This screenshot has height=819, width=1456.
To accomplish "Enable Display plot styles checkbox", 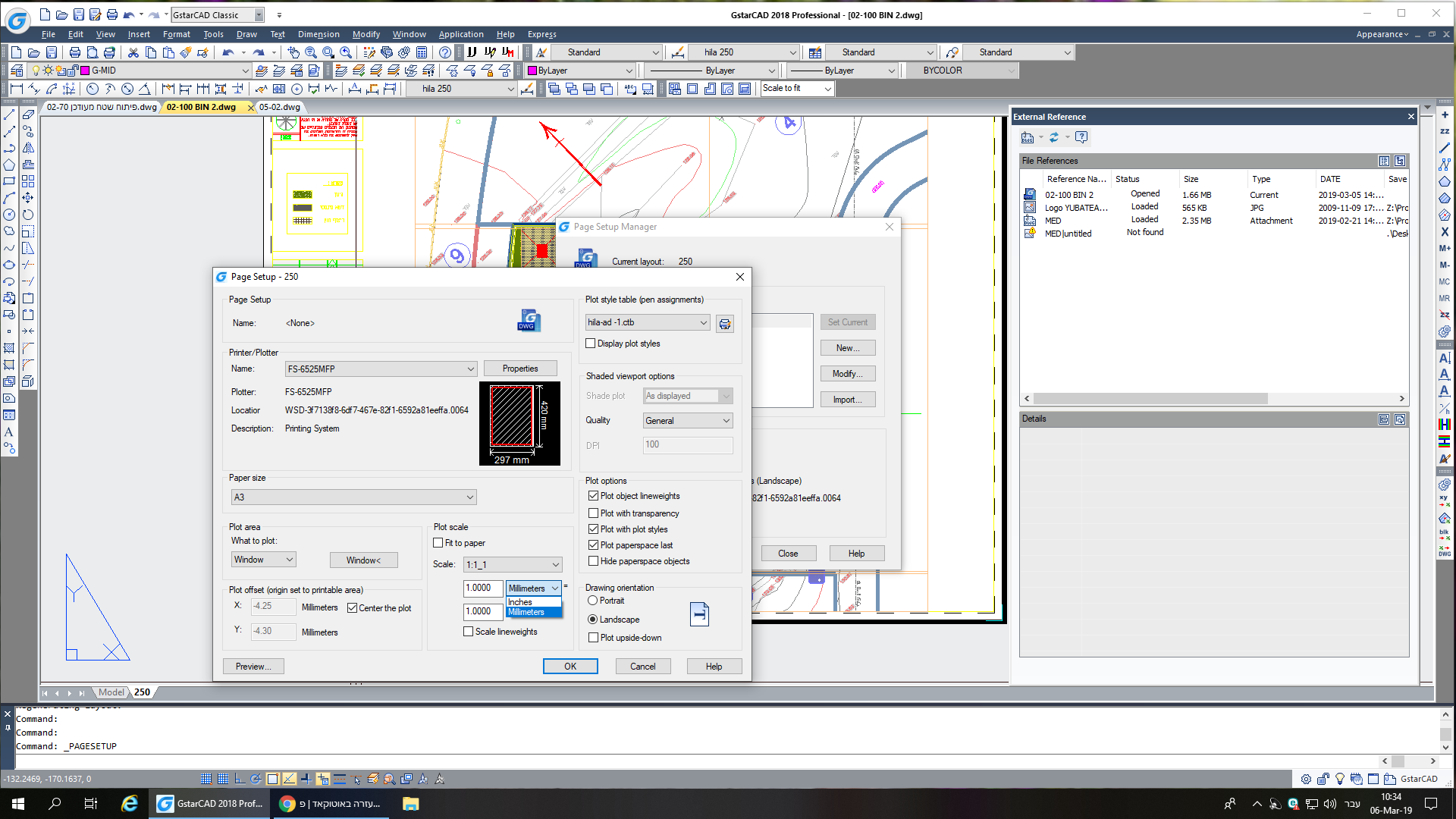I will tap(591, 344).
